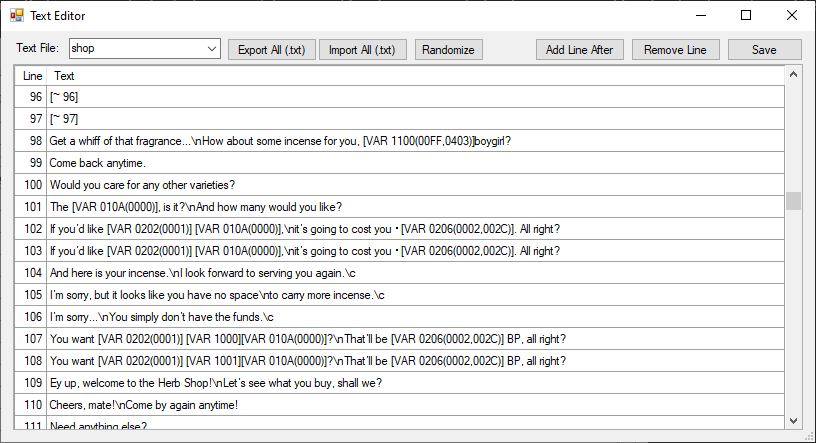
Task: Save the text file changes
Action: pyautogui.click(x=764, y=50)
